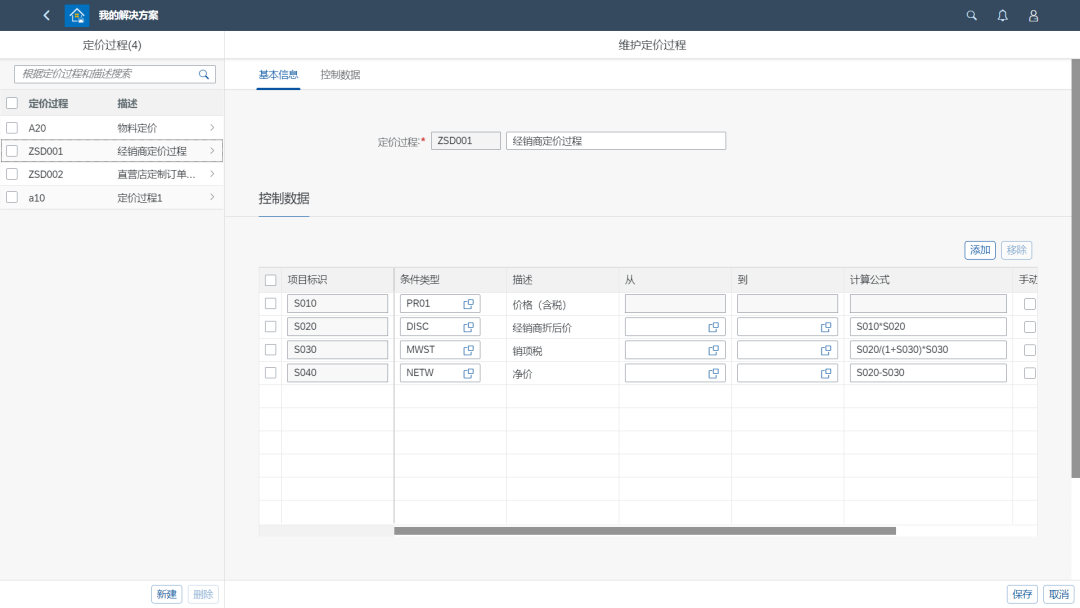Tick the checkbox for row S010
Screen dimensions: 1080x608
coord(270,303)
